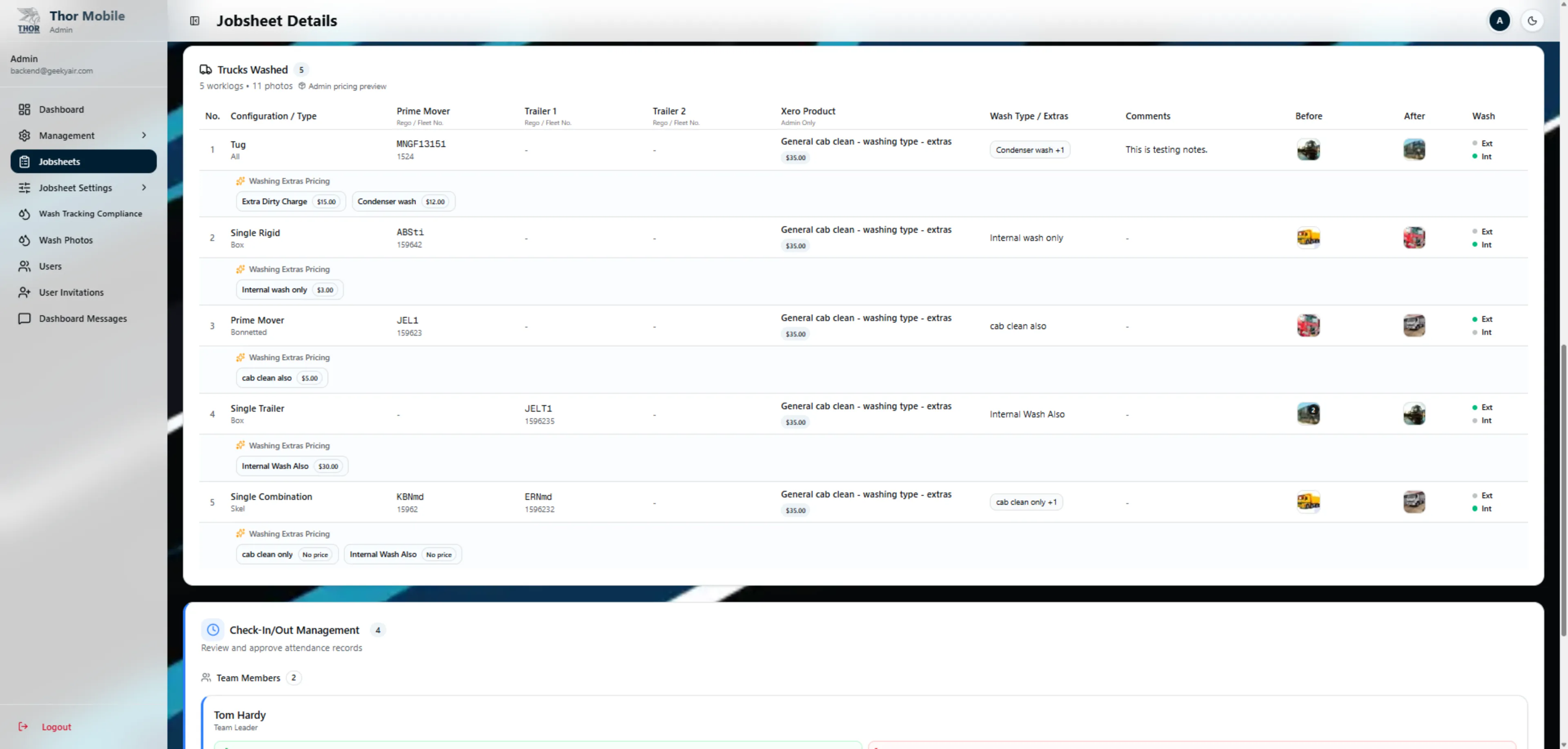Click the Extra Dirty Charge $15.00 chip
1568x749 pixels.
(x=291, y=202)
